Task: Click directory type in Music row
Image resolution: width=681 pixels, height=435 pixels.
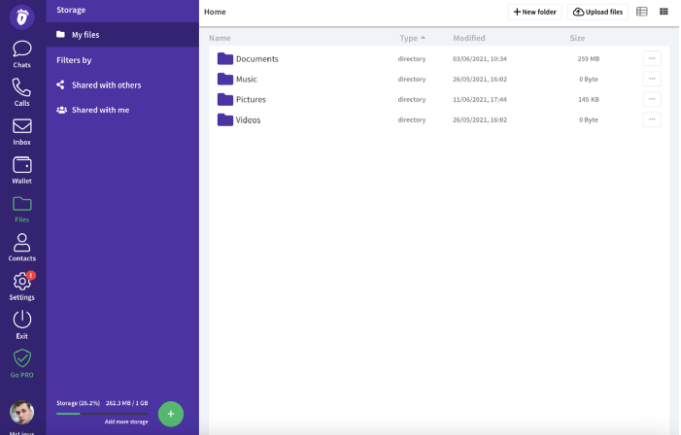Action: pos(411,79)
